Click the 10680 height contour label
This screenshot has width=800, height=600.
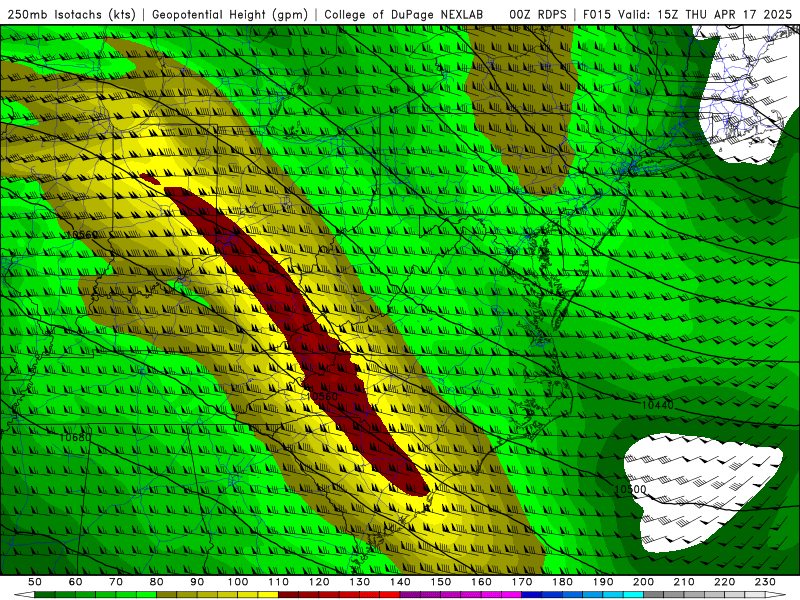[75, 437]
